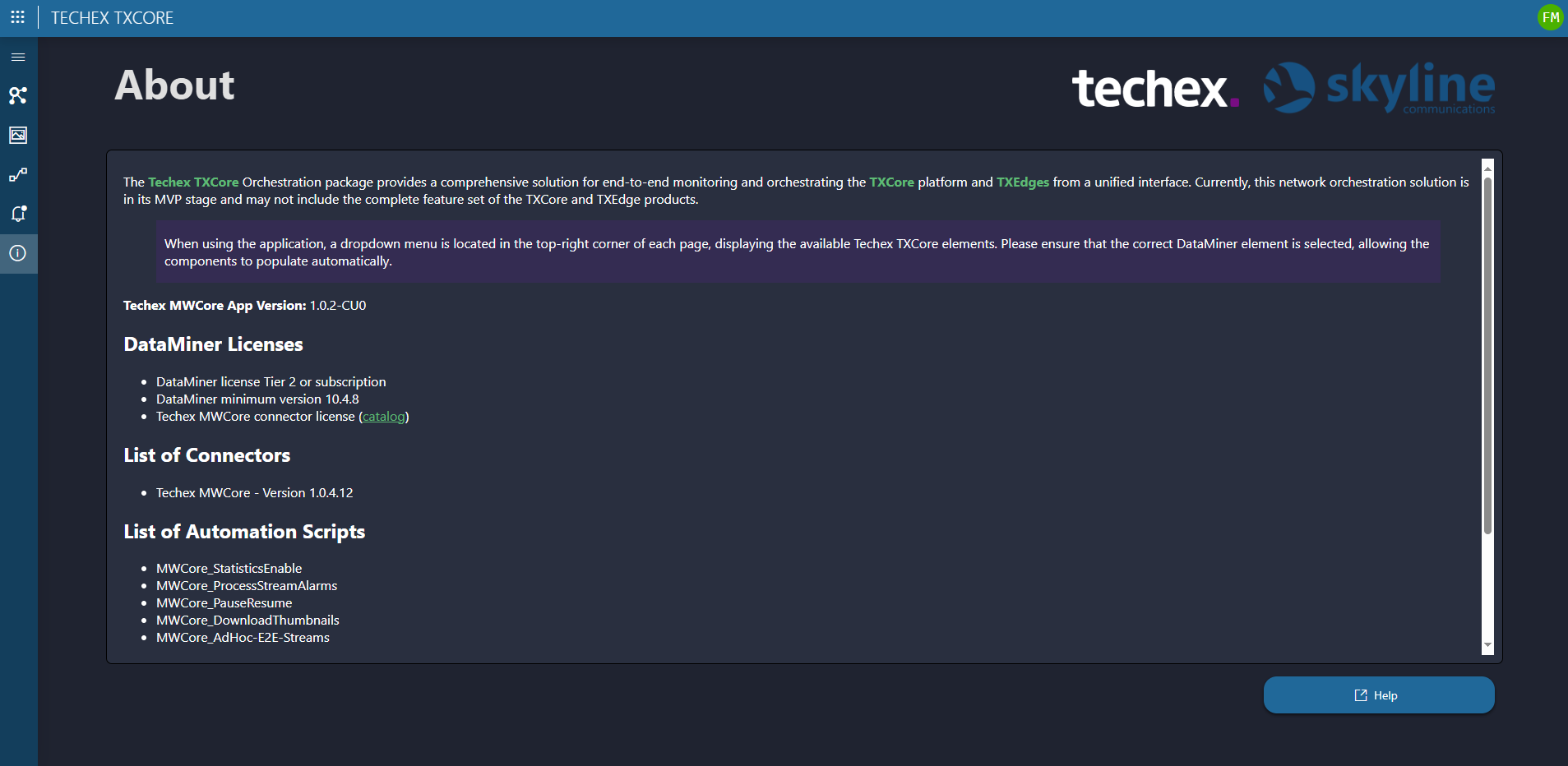The width and height of the screenshot is (1568, 766).
Task: Click the Techex TXCore green link
Action: (193, 182)
